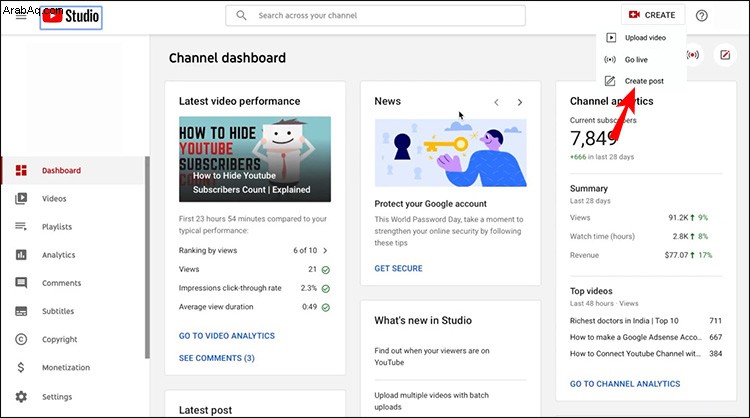Open the help question mark icon
Viewport: 750px width, 418px height.
[701, 16]
